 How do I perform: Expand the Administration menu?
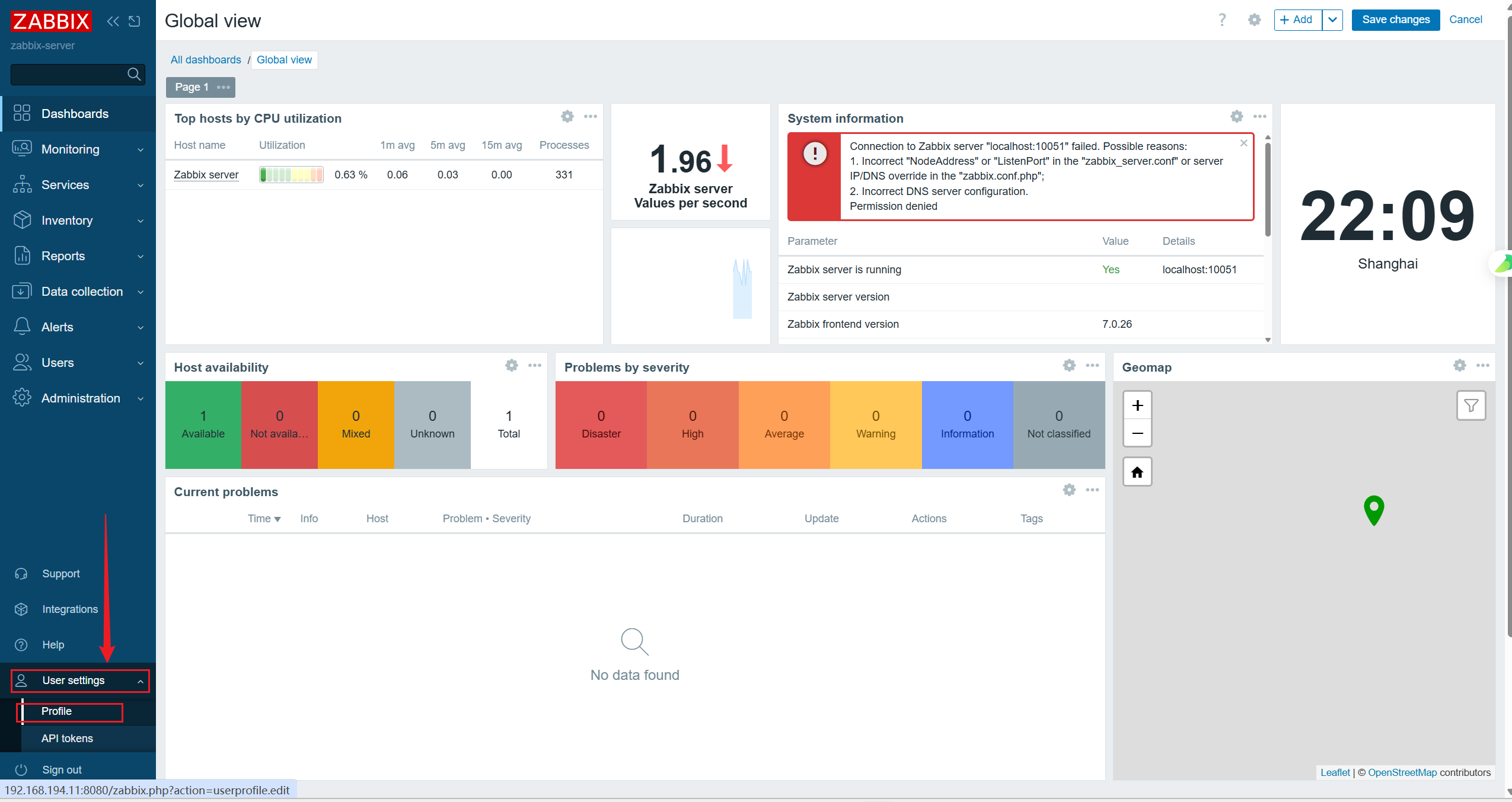tap(78, 398)
